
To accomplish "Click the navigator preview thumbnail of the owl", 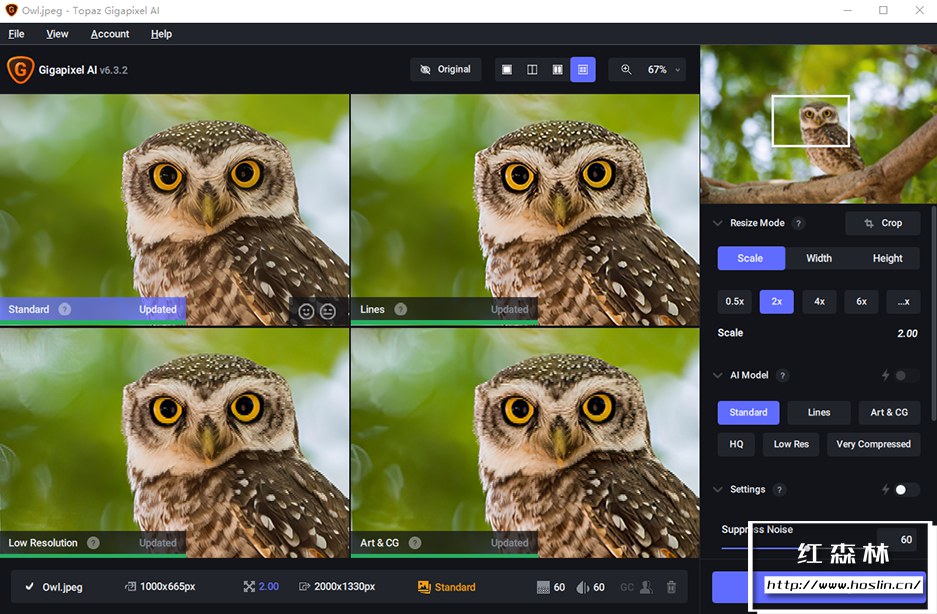I will (x=819, y=124).
